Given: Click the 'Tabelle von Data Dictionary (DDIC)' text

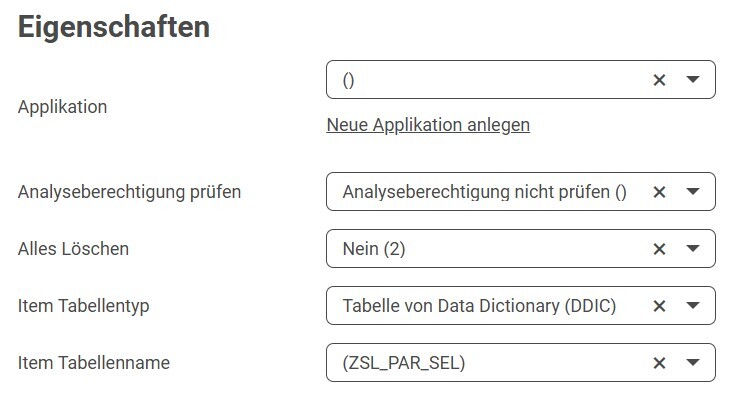Looking at the screenshot, I should pos(479,306).
